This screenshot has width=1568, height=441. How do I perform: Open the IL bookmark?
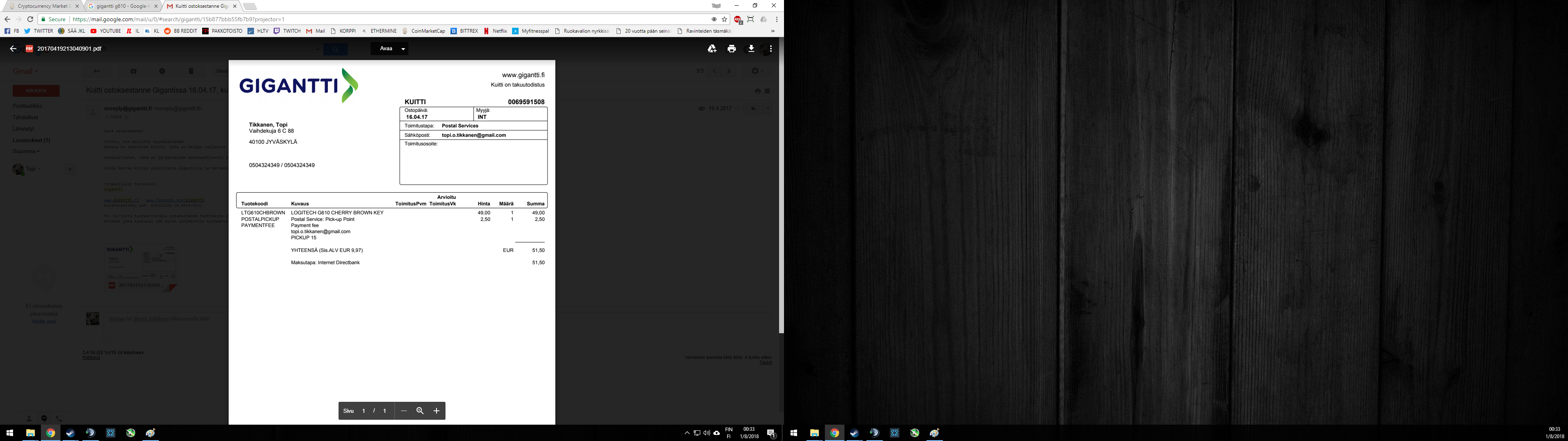(133, 31)
